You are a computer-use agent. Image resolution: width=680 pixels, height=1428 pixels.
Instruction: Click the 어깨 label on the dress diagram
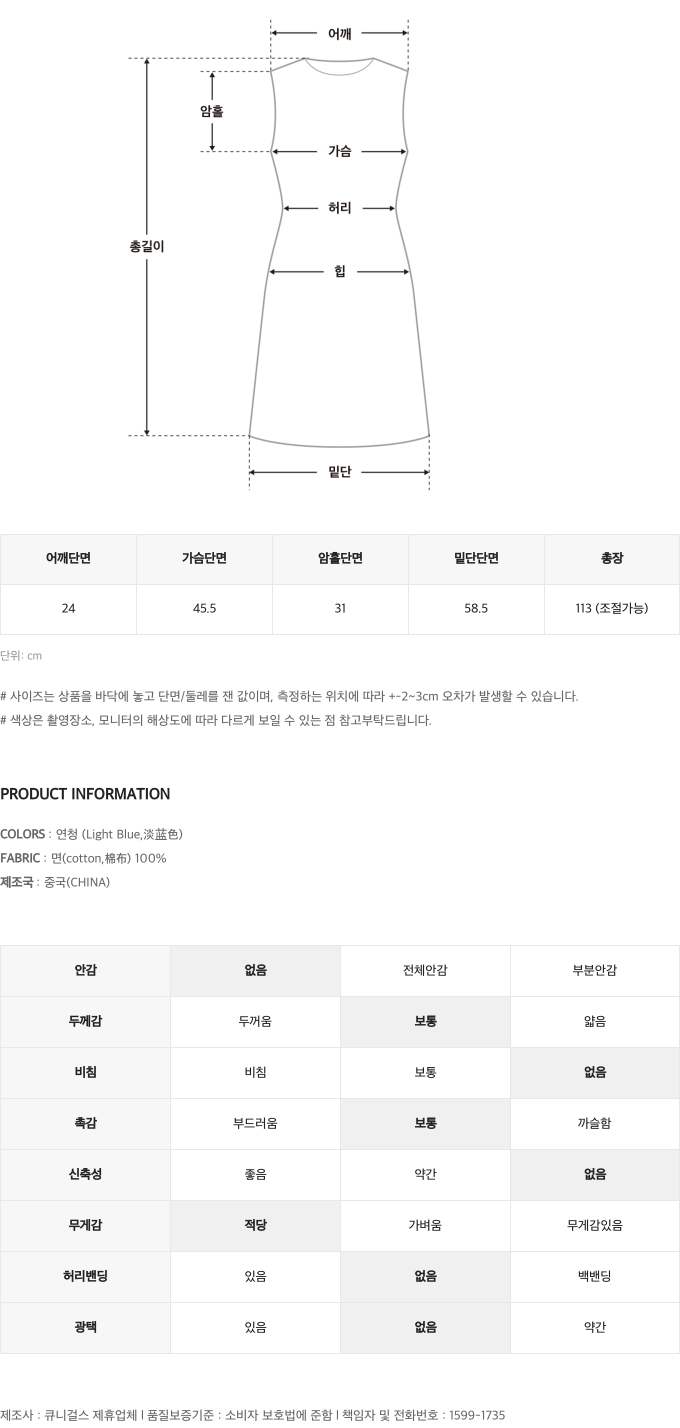coord(340,34)
